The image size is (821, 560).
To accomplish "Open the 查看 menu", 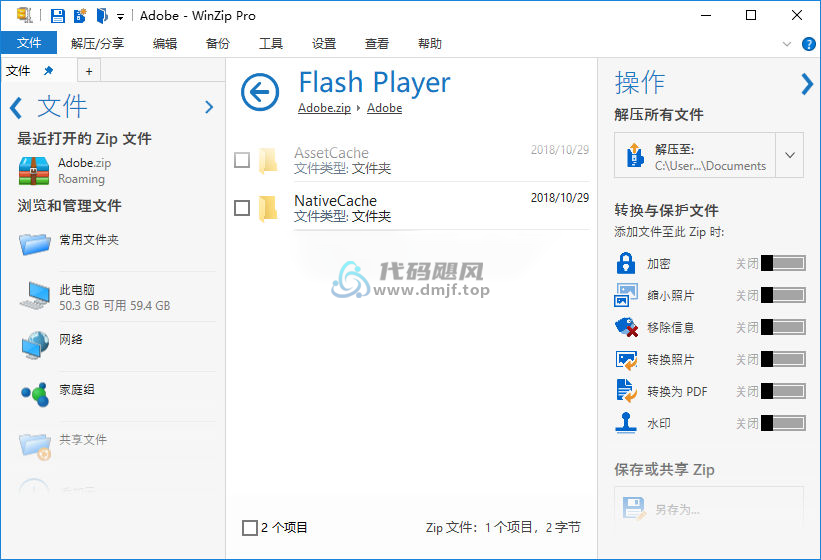I will coord(376,43).
